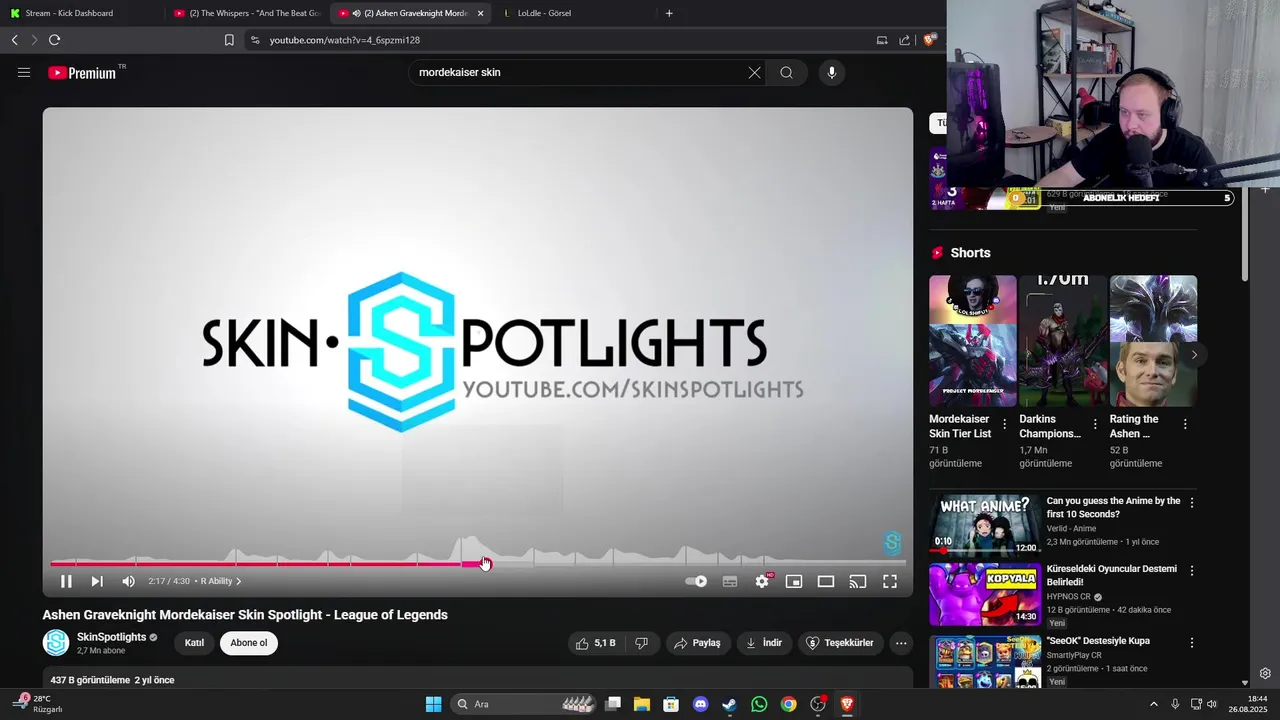This screenshot has height=720, width=1280.
Task: Open options for Darkins Champions short
Action: 1095,424
